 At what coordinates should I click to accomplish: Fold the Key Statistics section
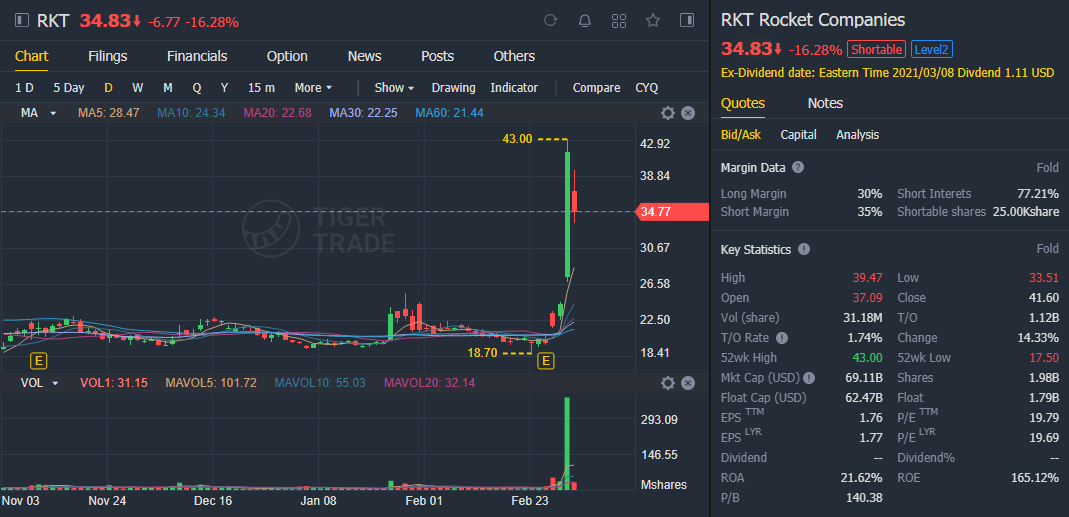coord(1048,249)
